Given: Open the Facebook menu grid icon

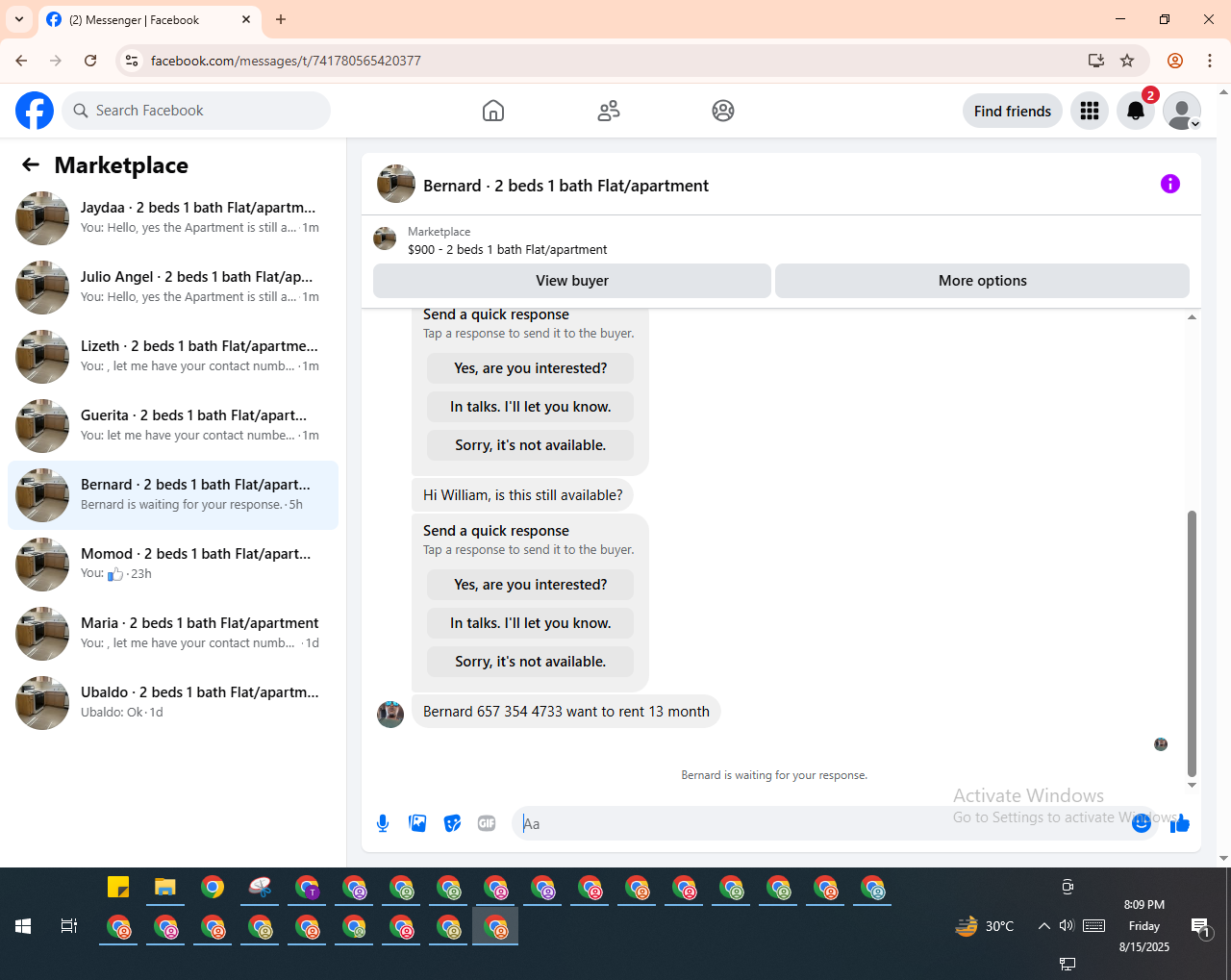Looking at the screenshot, I should pyautogui.click(x=1090, y=111).
